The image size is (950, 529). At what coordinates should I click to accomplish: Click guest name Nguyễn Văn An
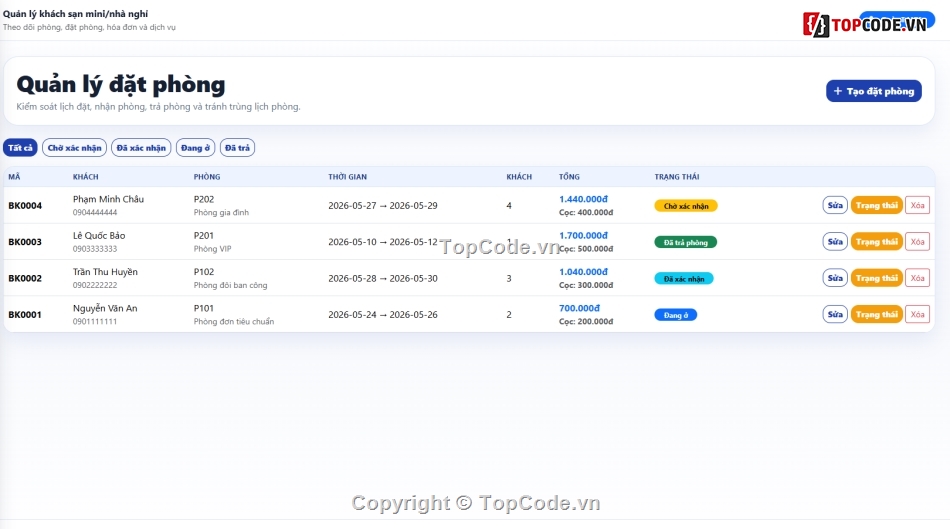tap(105, 308)
